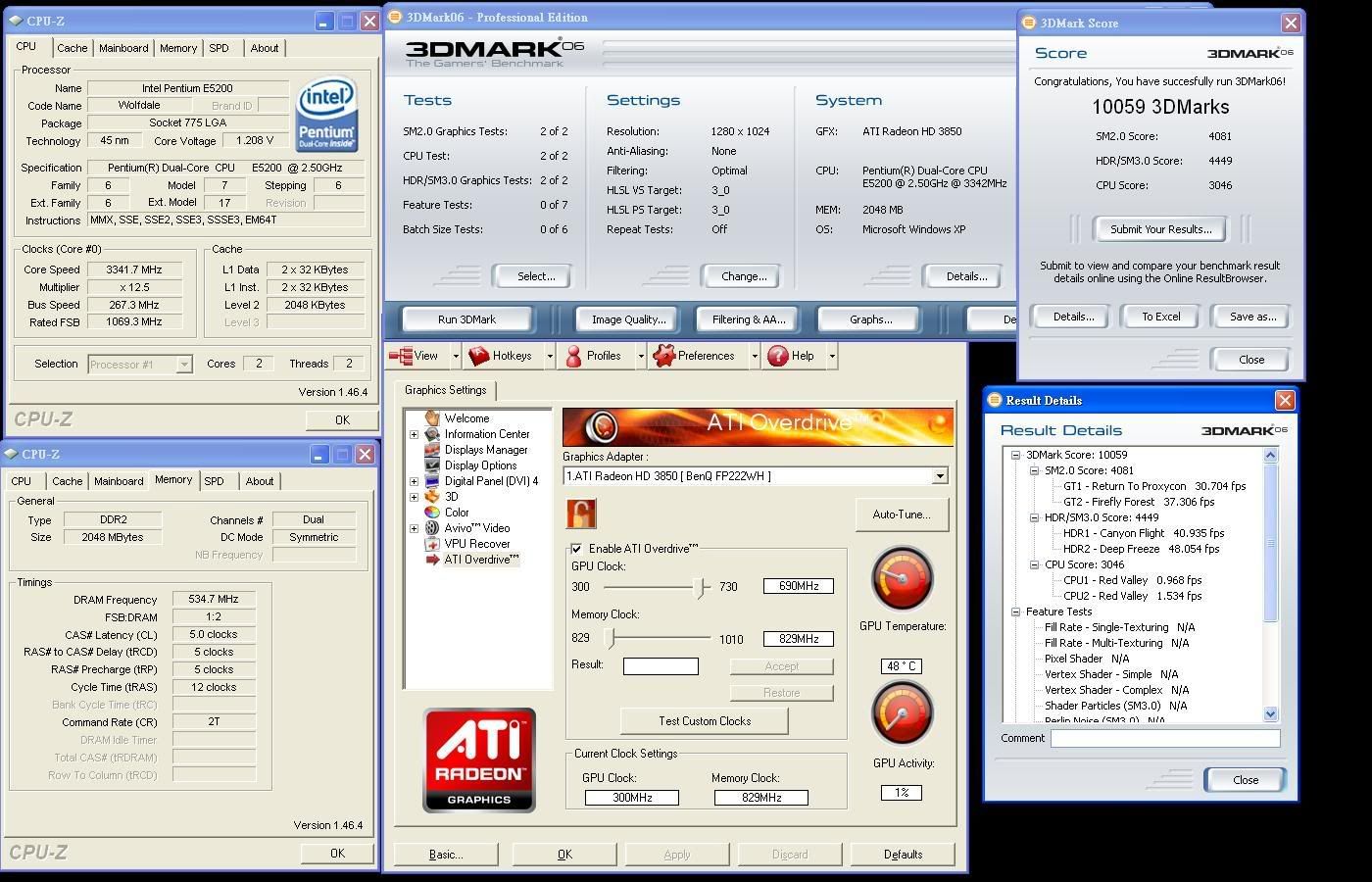Viewport: 1372px width, 882px height.
Task: Click the 3DMark06 title bar icon
Action: (x=394, y=17)
